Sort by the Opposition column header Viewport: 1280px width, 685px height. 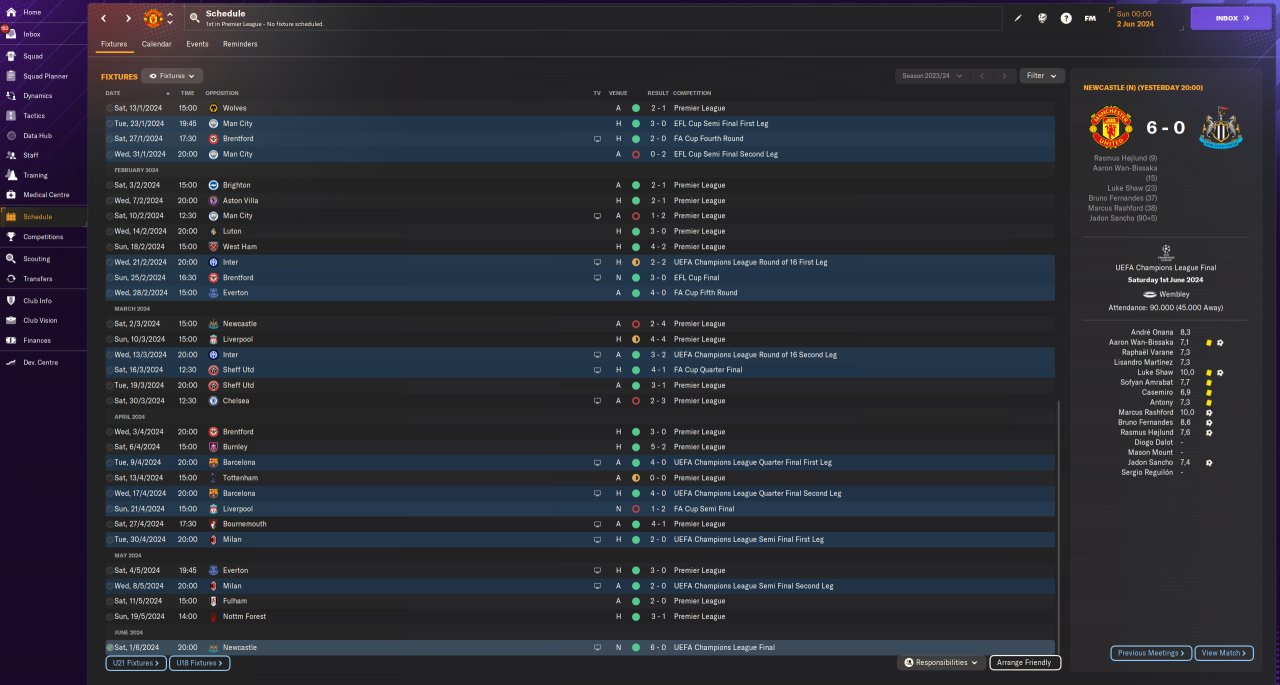coord(222,93)
